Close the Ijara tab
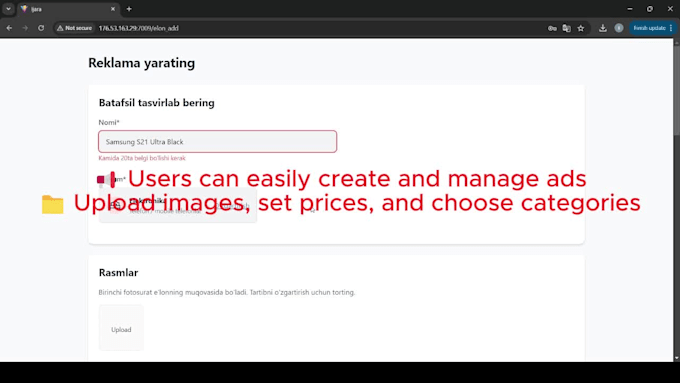This screenshot has width=680, height=383. pyautogui.click(x=113, y=9)
